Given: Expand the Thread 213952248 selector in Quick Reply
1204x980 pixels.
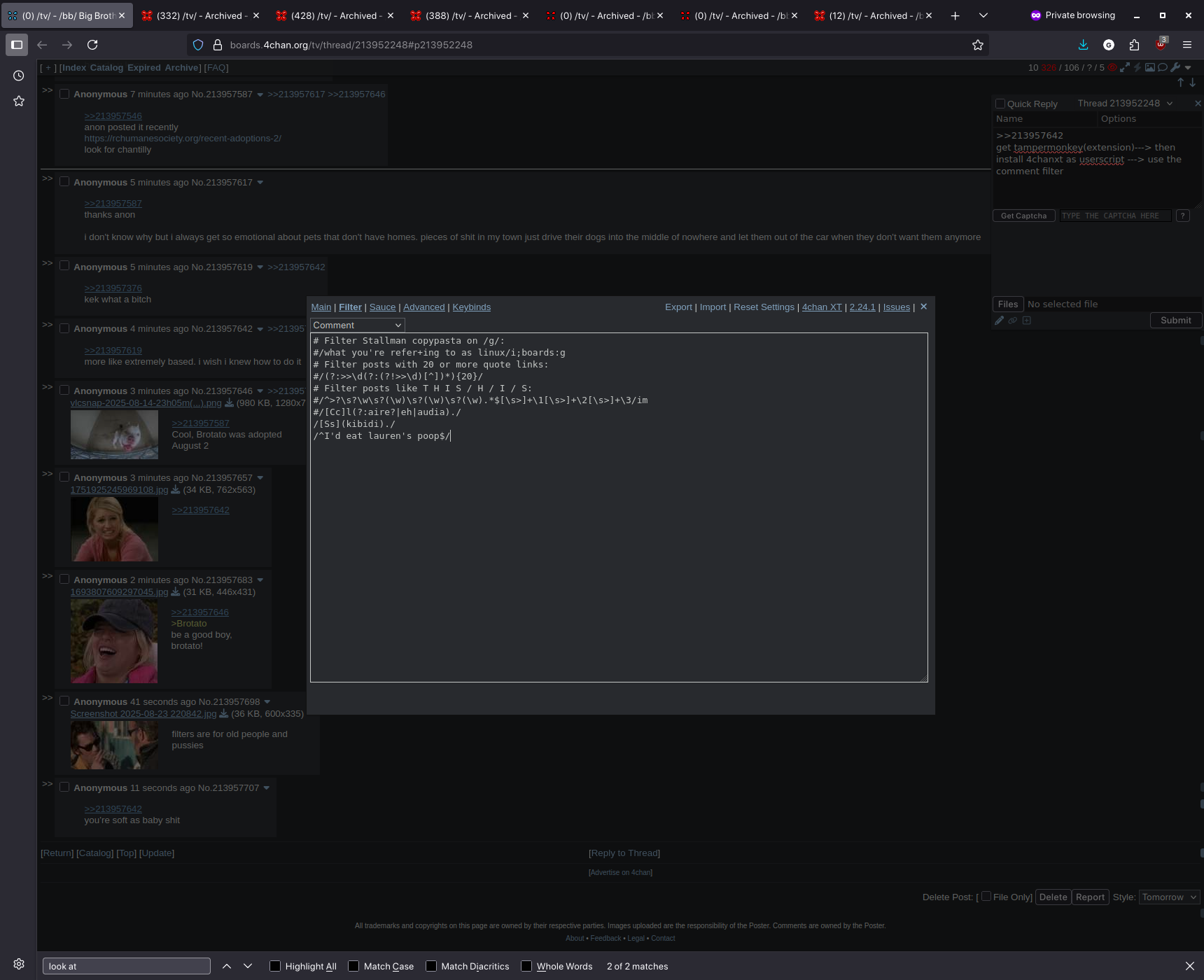Looking at the screenshot, I should tap(1169, 104).
